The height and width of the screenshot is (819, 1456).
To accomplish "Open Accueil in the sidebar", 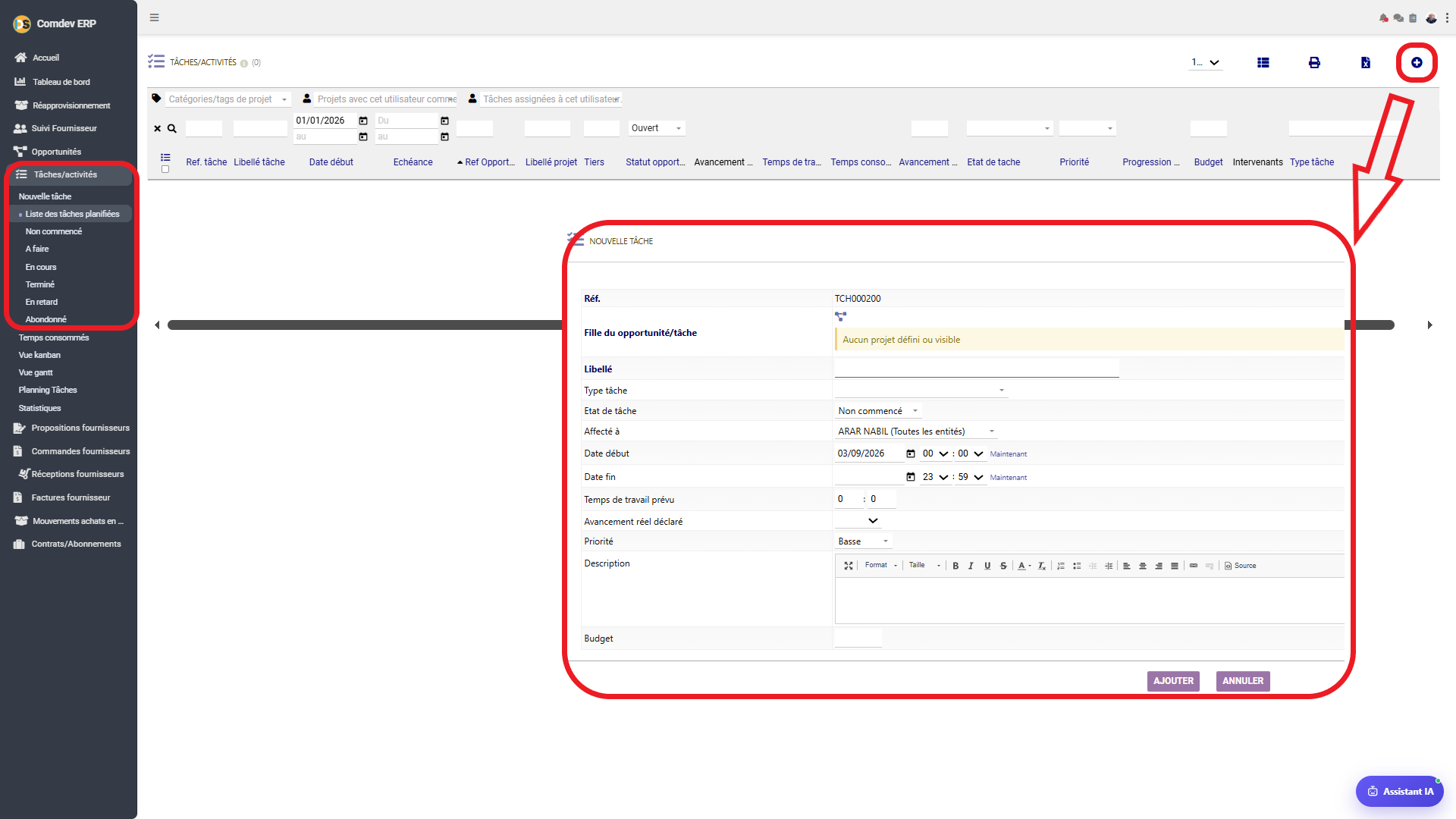I will [45, 58].
